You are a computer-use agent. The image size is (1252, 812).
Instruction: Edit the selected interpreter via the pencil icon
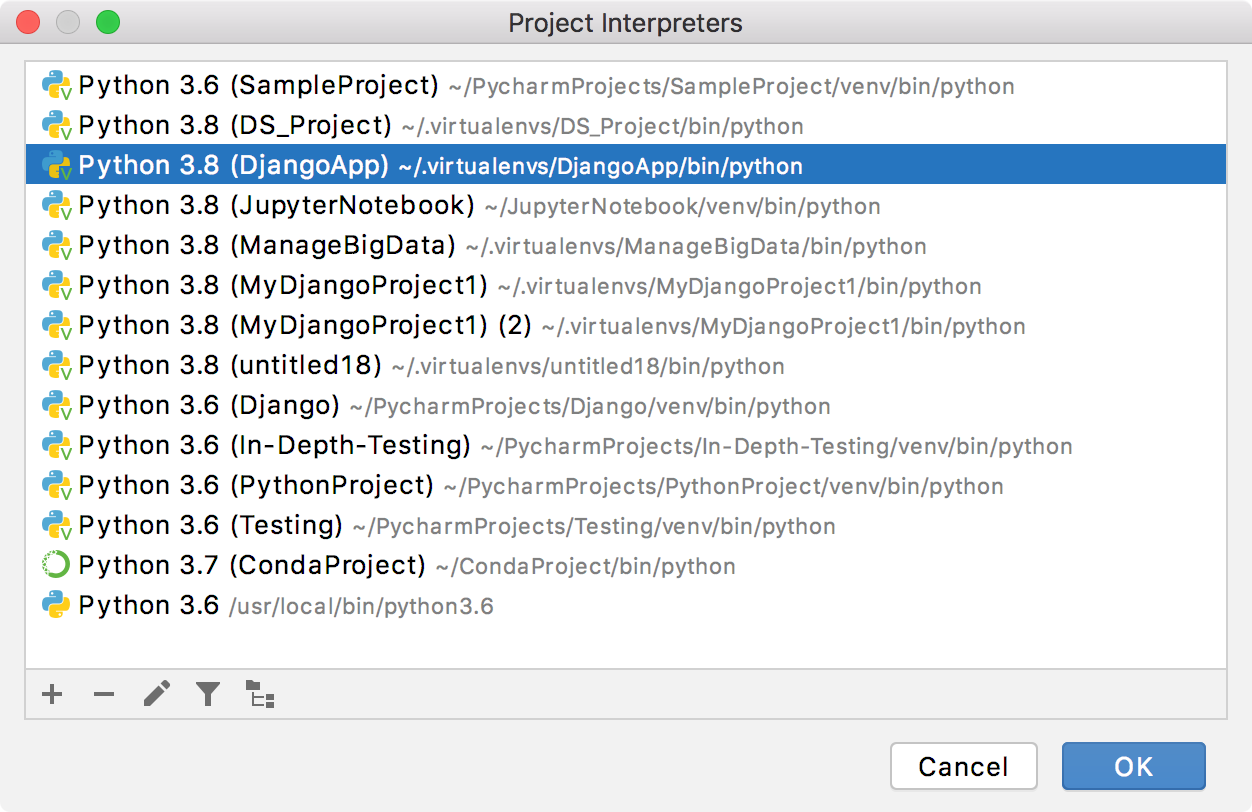click(x=156, y=694)
